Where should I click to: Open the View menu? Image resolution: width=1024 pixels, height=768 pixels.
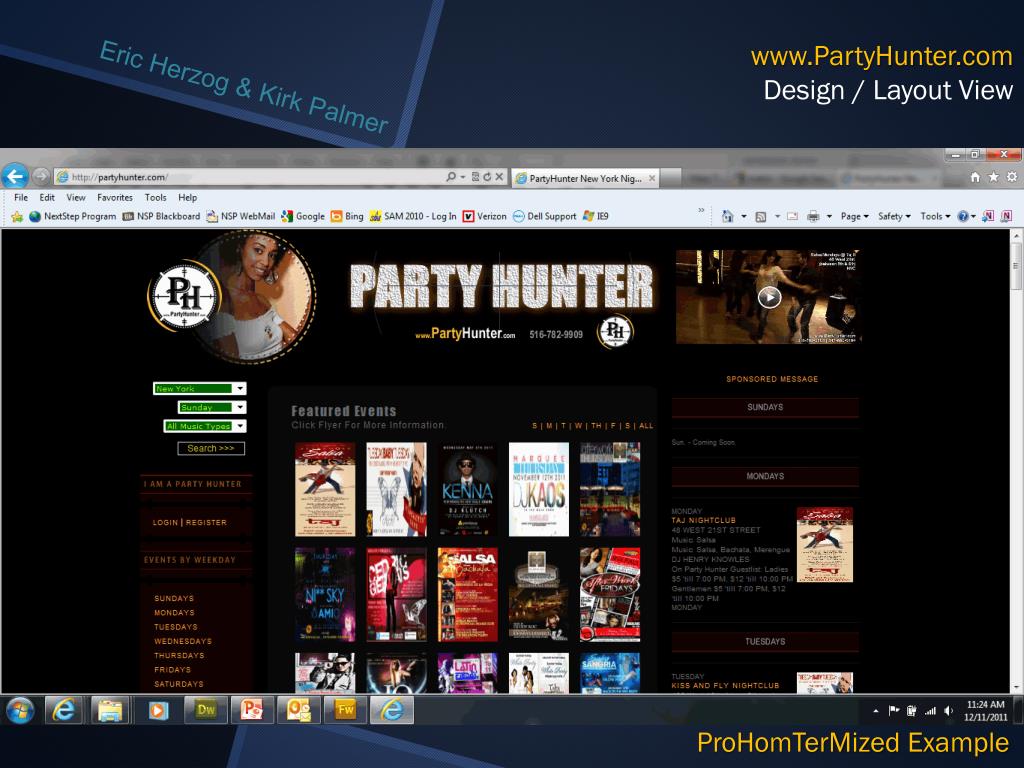pos(76,197)
